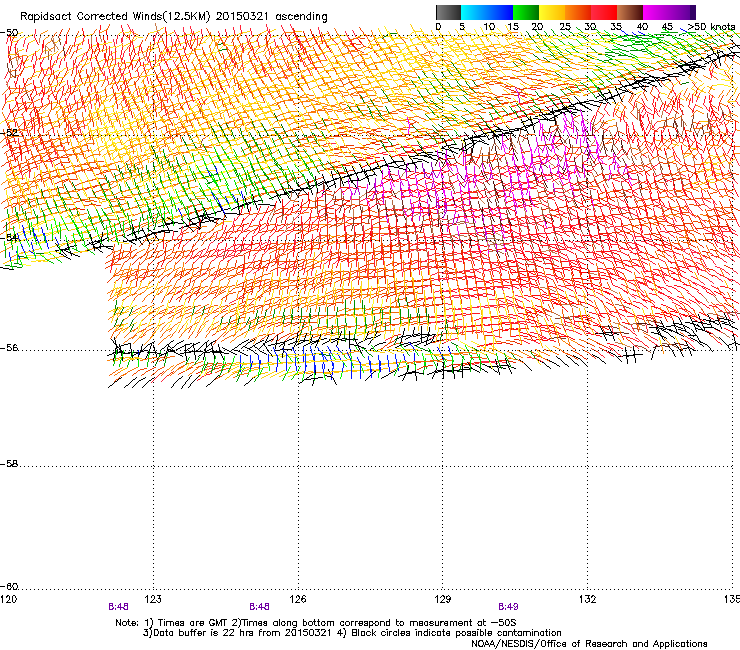
Task: Click legend tick label '25'
Action: [565, 27]
